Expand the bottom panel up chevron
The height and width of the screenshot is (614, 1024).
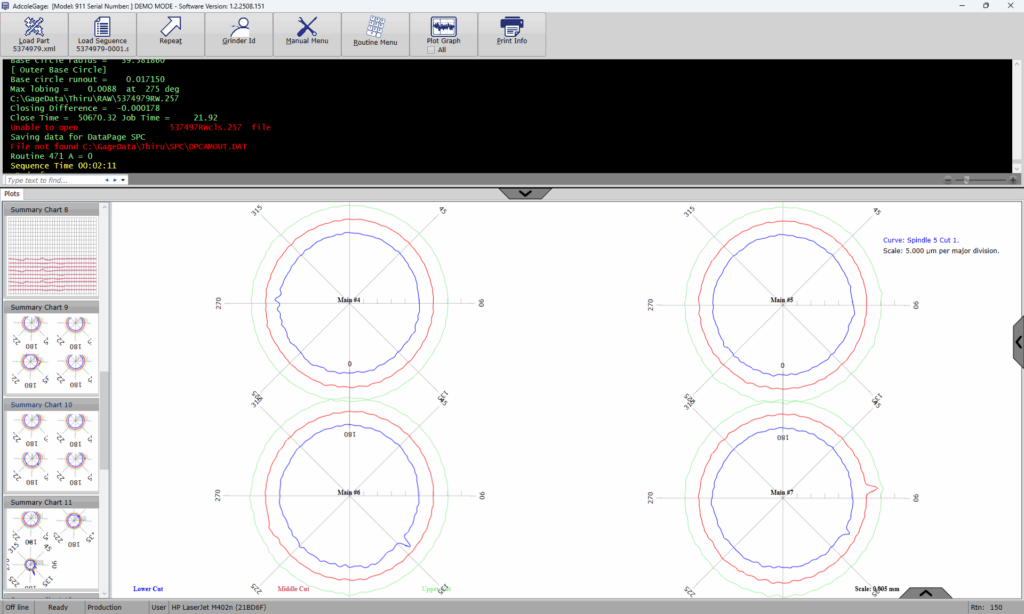tap(926, 593)
